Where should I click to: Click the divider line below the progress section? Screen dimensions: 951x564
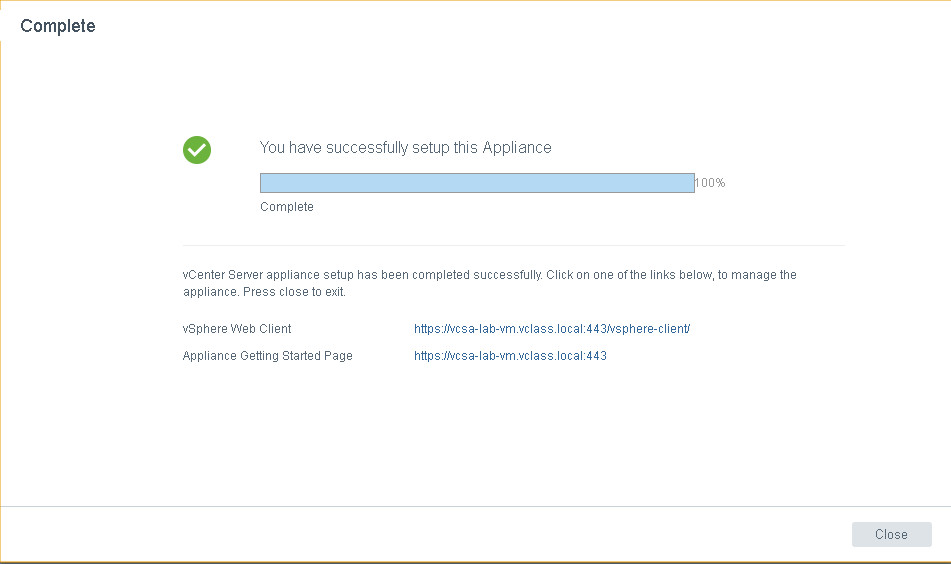pyautogui.click(x=513, y=245)
